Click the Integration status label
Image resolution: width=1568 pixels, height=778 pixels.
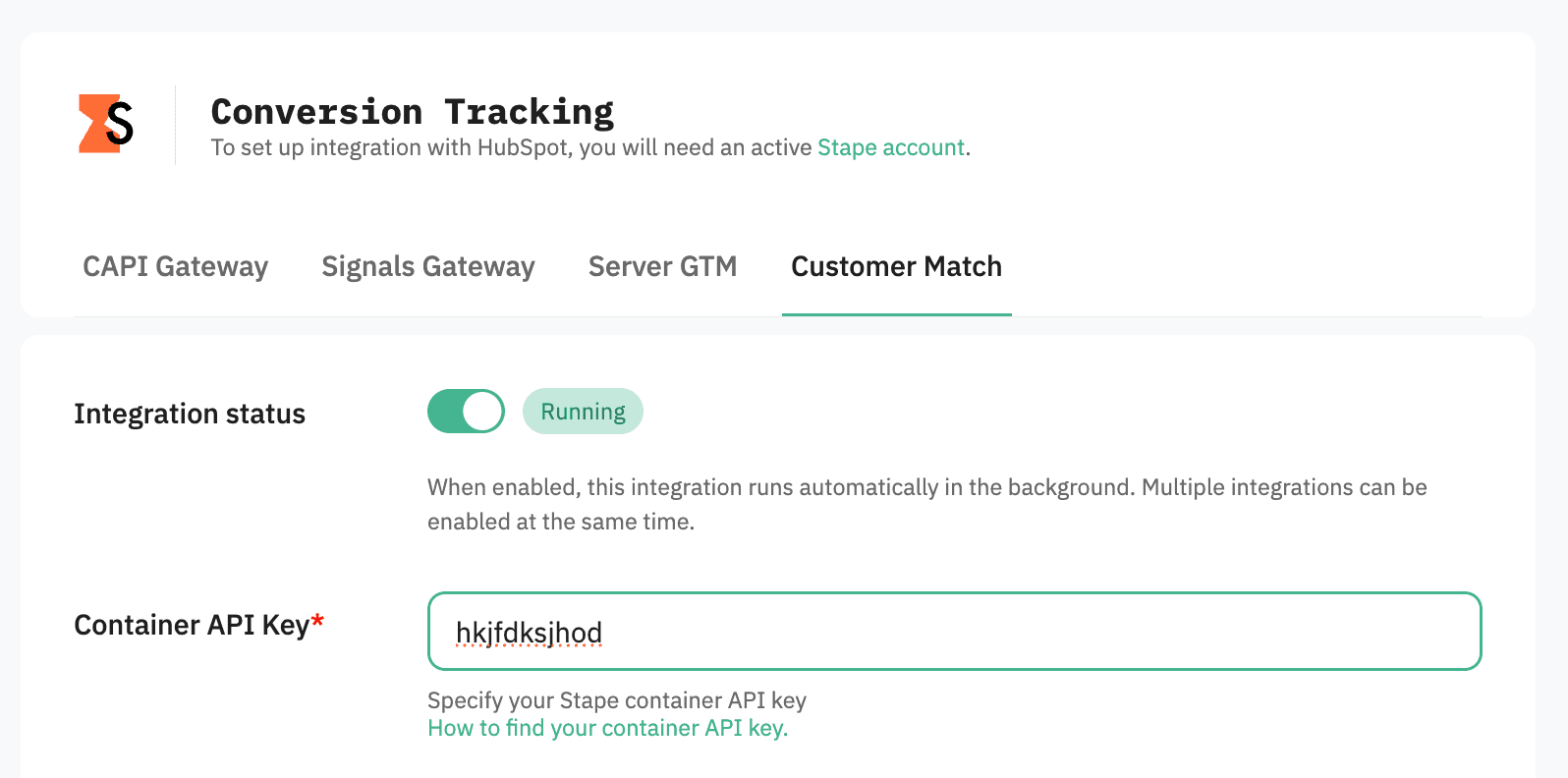pos(190,414)
